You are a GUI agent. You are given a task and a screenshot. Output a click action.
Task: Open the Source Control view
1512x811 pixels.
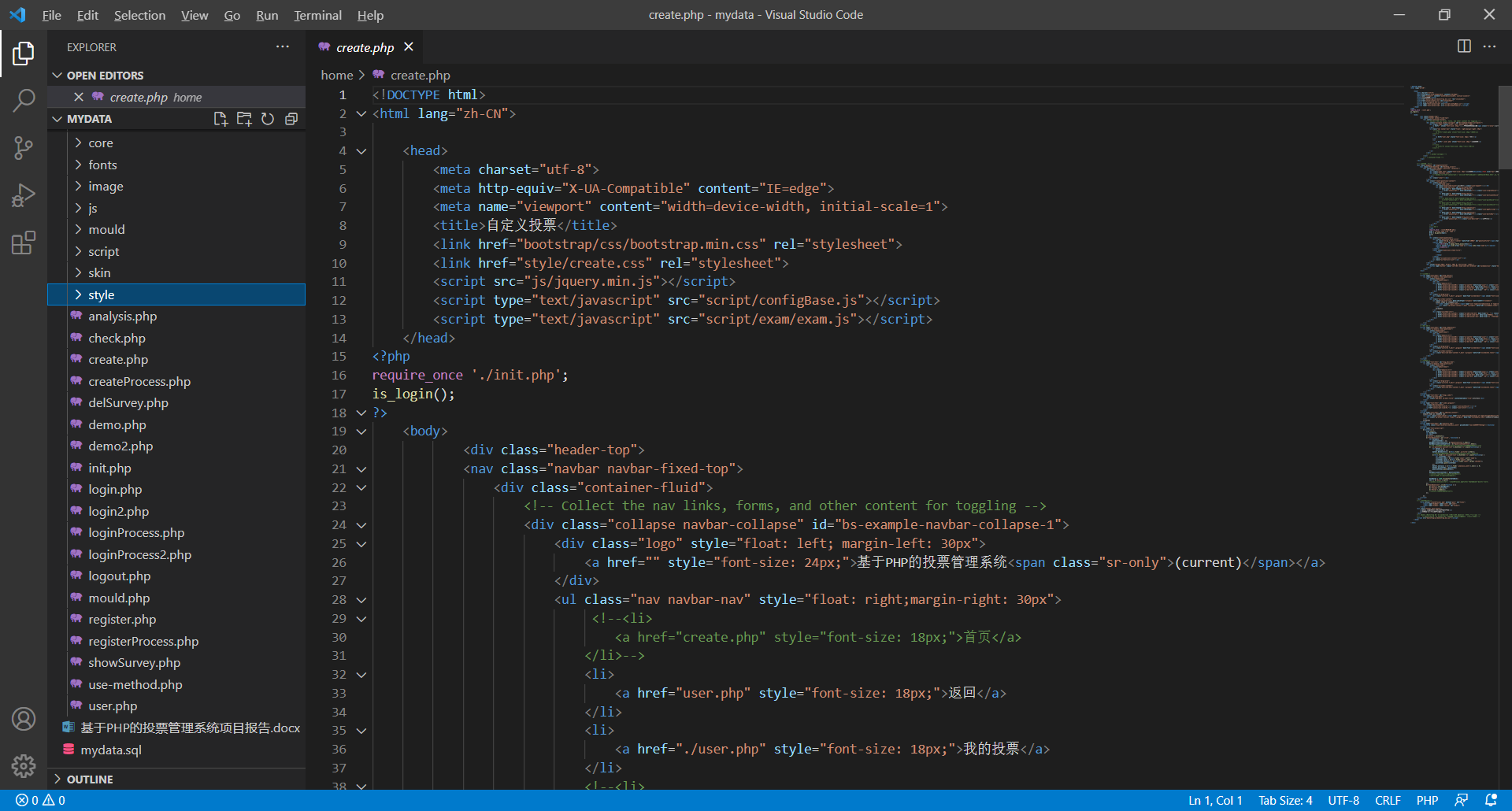coord(24,147)
